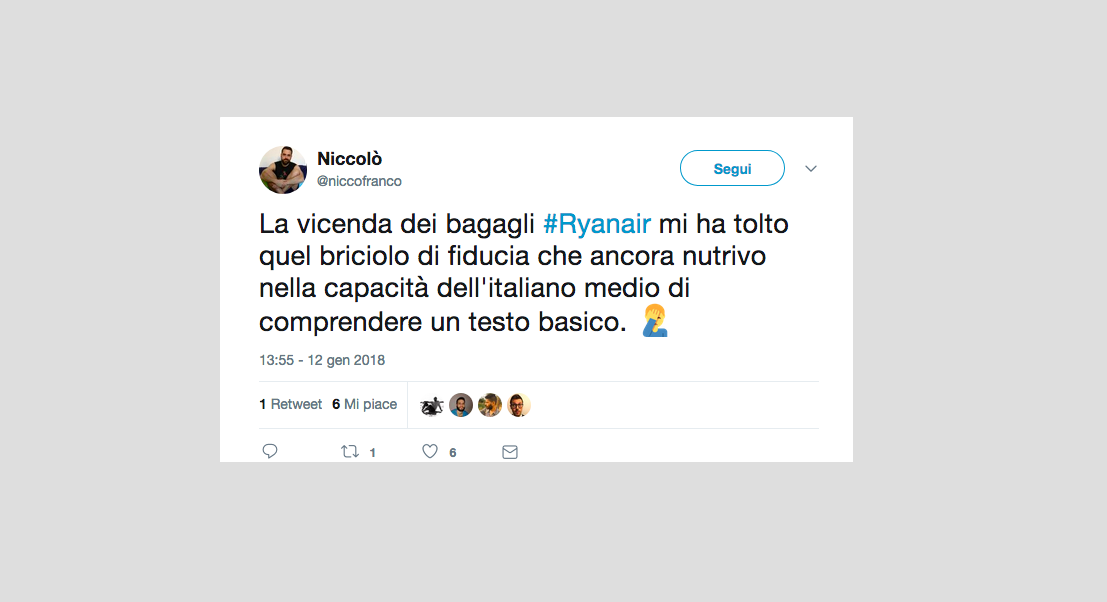Viewport: 1107px width, 602px height.
Task: View the 6 Mi piace list
Action: [x=364, y=404]
